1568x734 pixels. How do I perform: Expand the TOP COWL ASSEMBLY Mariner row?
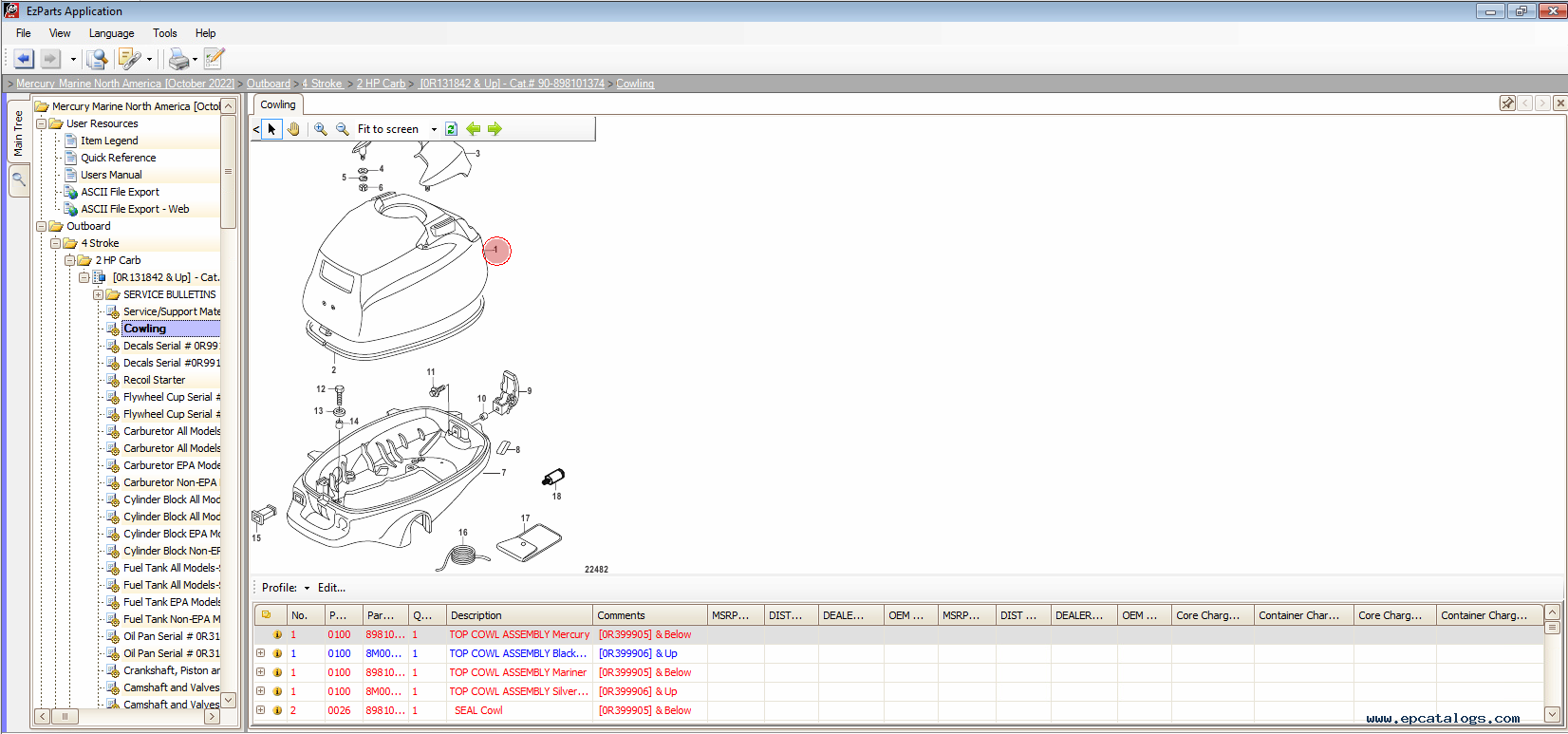[x=261, y=672]
